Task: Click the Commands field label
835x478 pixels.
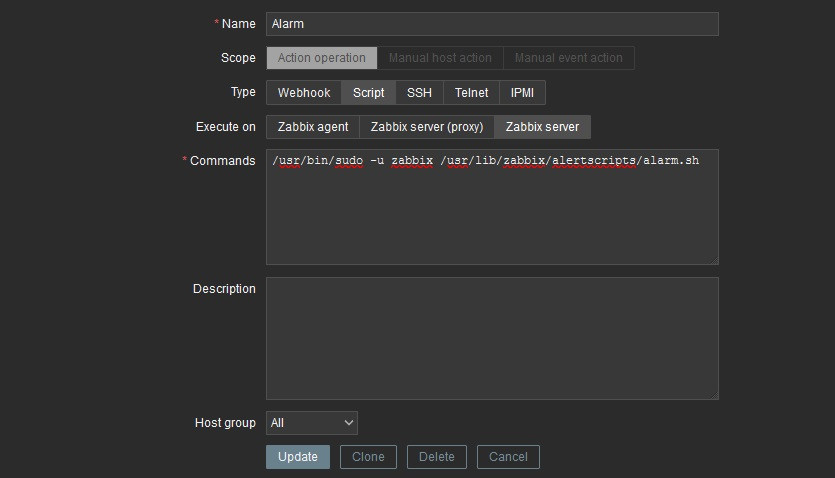Action: click(223, 161)
